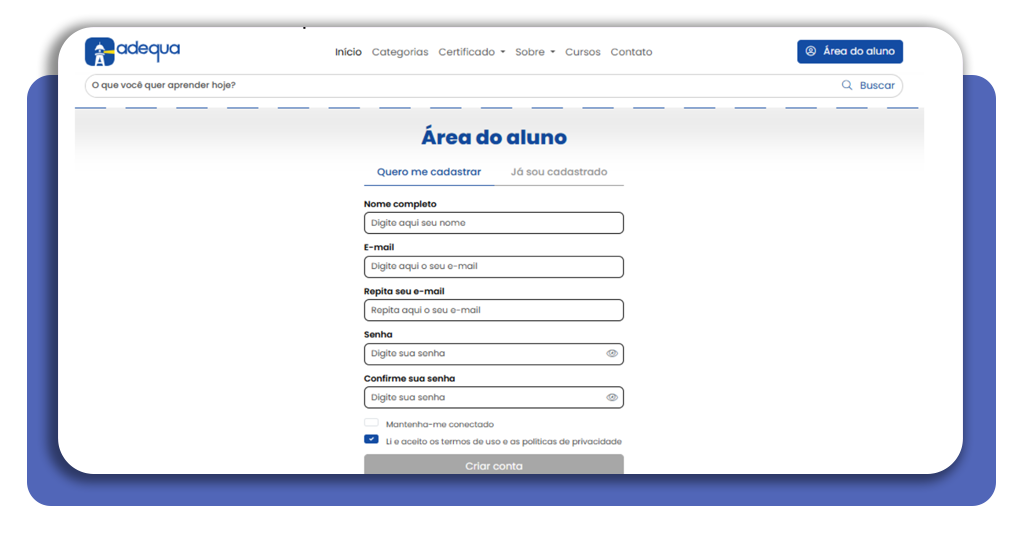This screenshot has height=536, width=1024.
Task: Uncheck the terms of use acceptance checkbox
Action: pos(371,440)
